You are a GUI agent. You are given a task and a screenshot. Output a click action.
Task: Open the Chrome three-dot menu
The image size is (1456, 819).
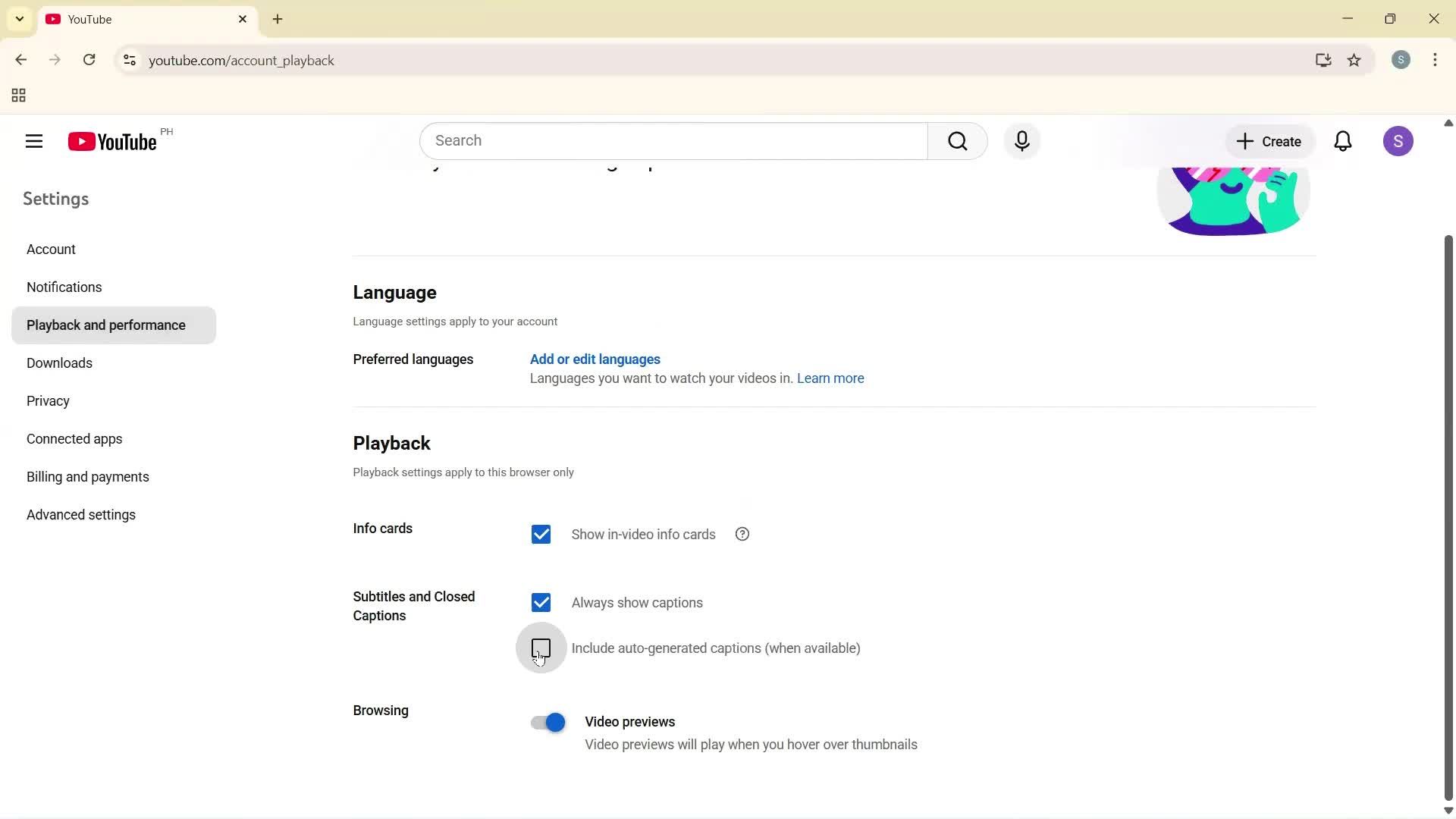click(x=1436, y=60)
